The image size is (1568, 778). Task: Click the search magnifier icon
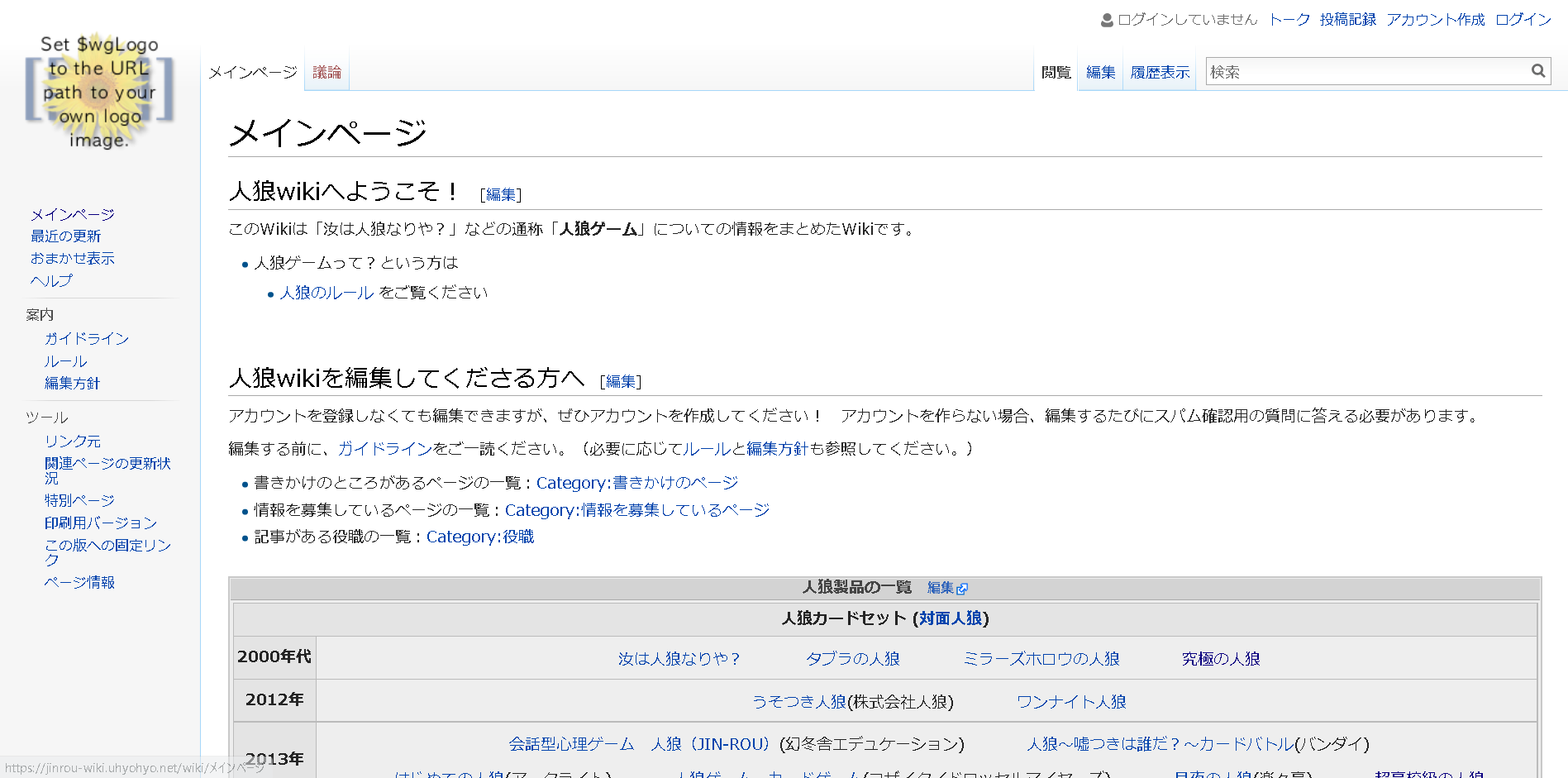[x=1537, y=71]
